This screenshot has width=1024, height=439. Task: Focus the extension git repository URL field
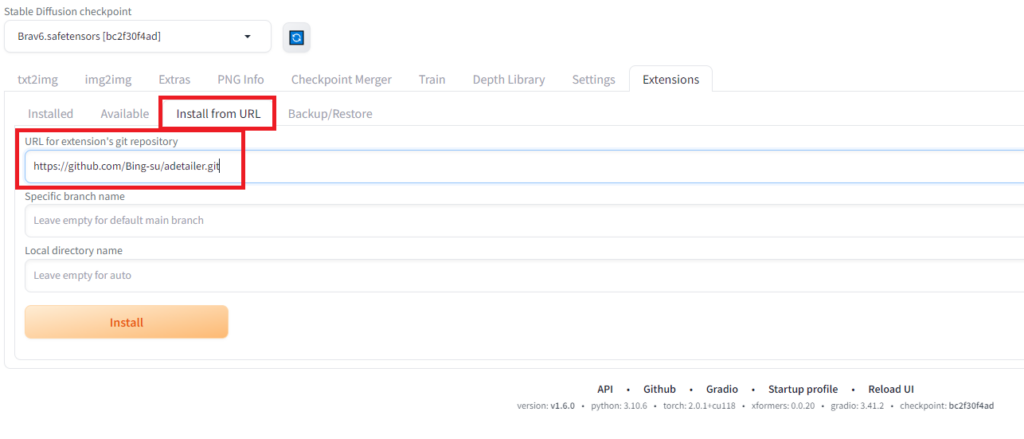pos(524,167)
